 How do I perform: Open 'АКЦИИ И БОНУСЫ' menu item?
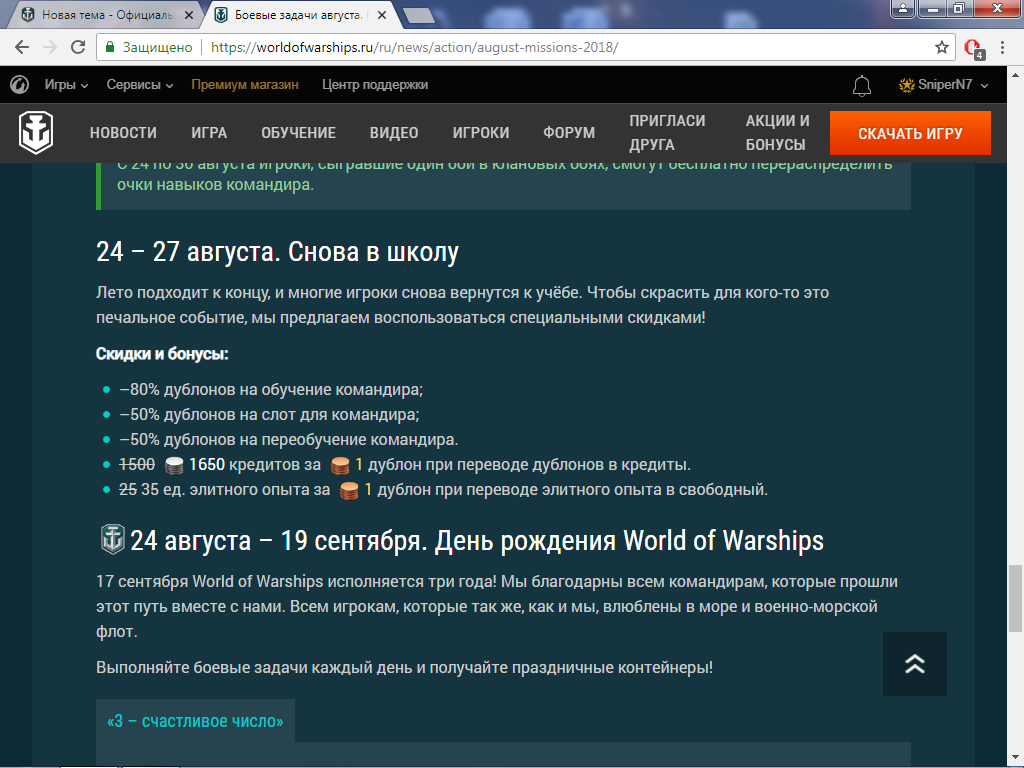pos(777,133)
